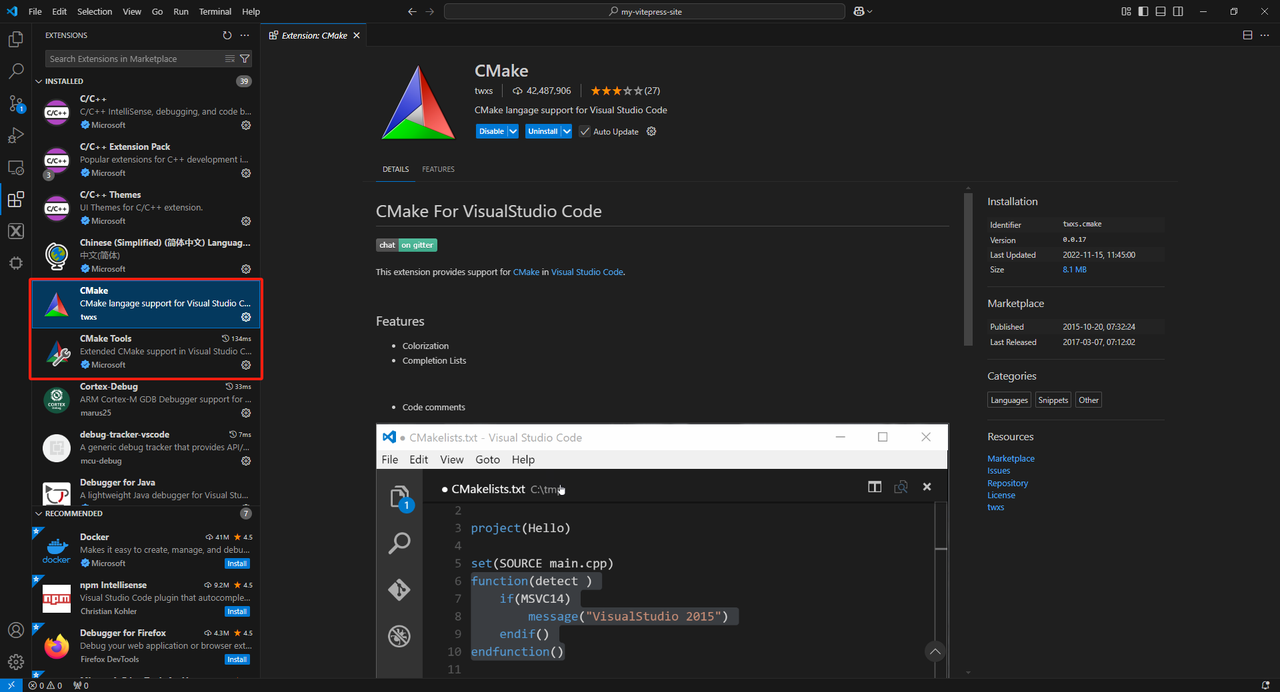Image resolution: width=1280 pixels, height=692 pixels.
Task: Refresh the extensions list
Action: click(227, 35)
